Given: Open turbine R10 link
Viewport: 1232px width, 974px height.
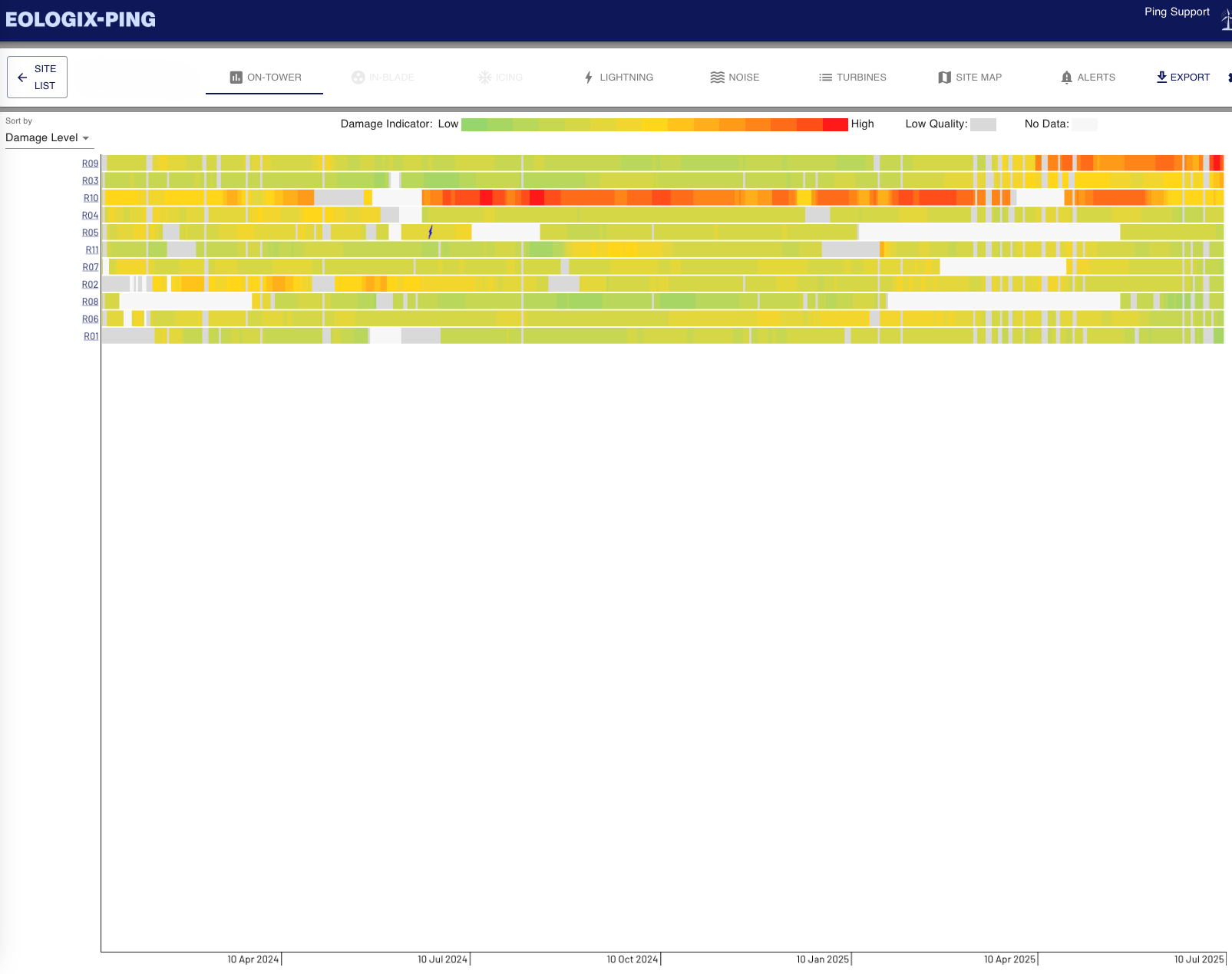Looking at the screenshot, I should pos(91,198).
